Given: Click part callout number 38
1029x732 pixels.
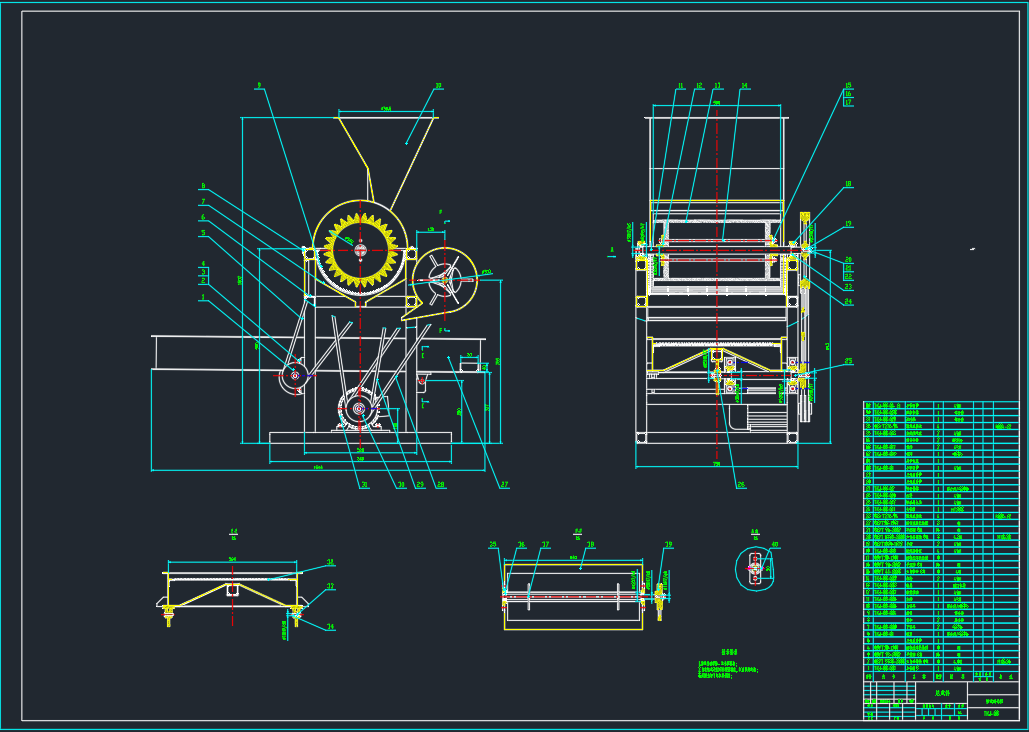Looking at the screenshot, I should pos(591,544).
